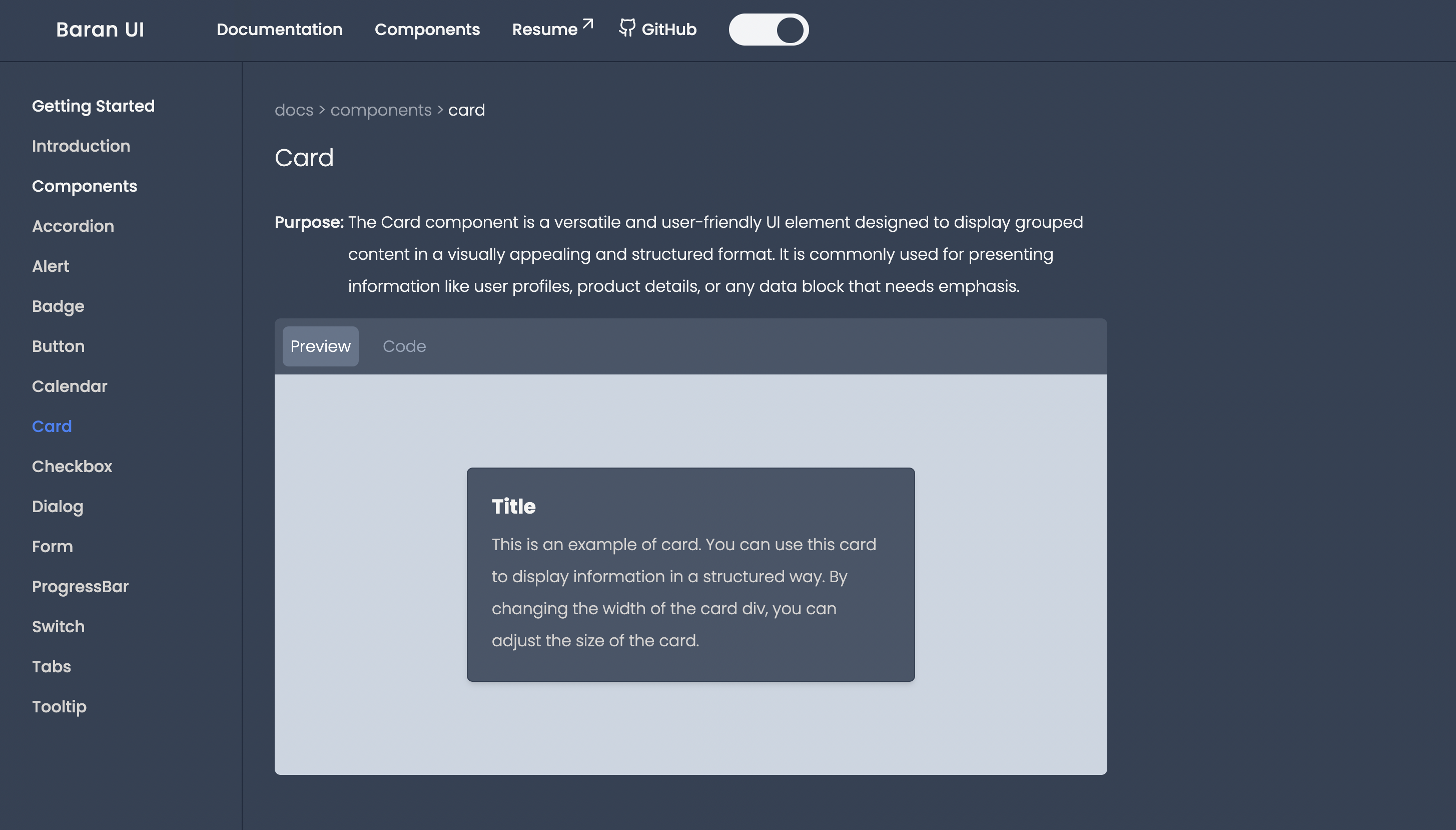Open the Introduction page in sidebar

(81, 146)
